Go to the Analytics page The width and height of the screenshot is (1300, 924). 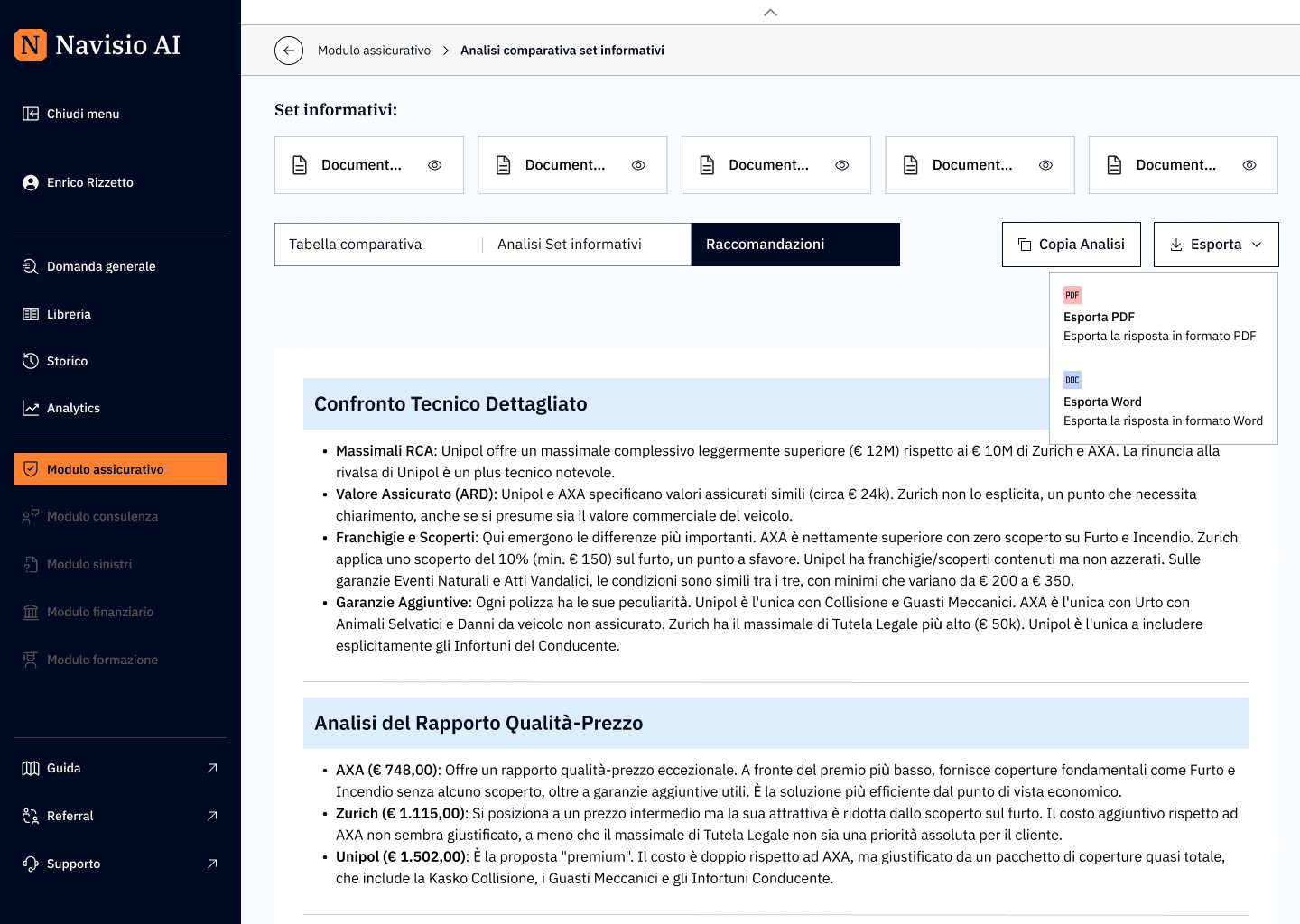point(73,408)
